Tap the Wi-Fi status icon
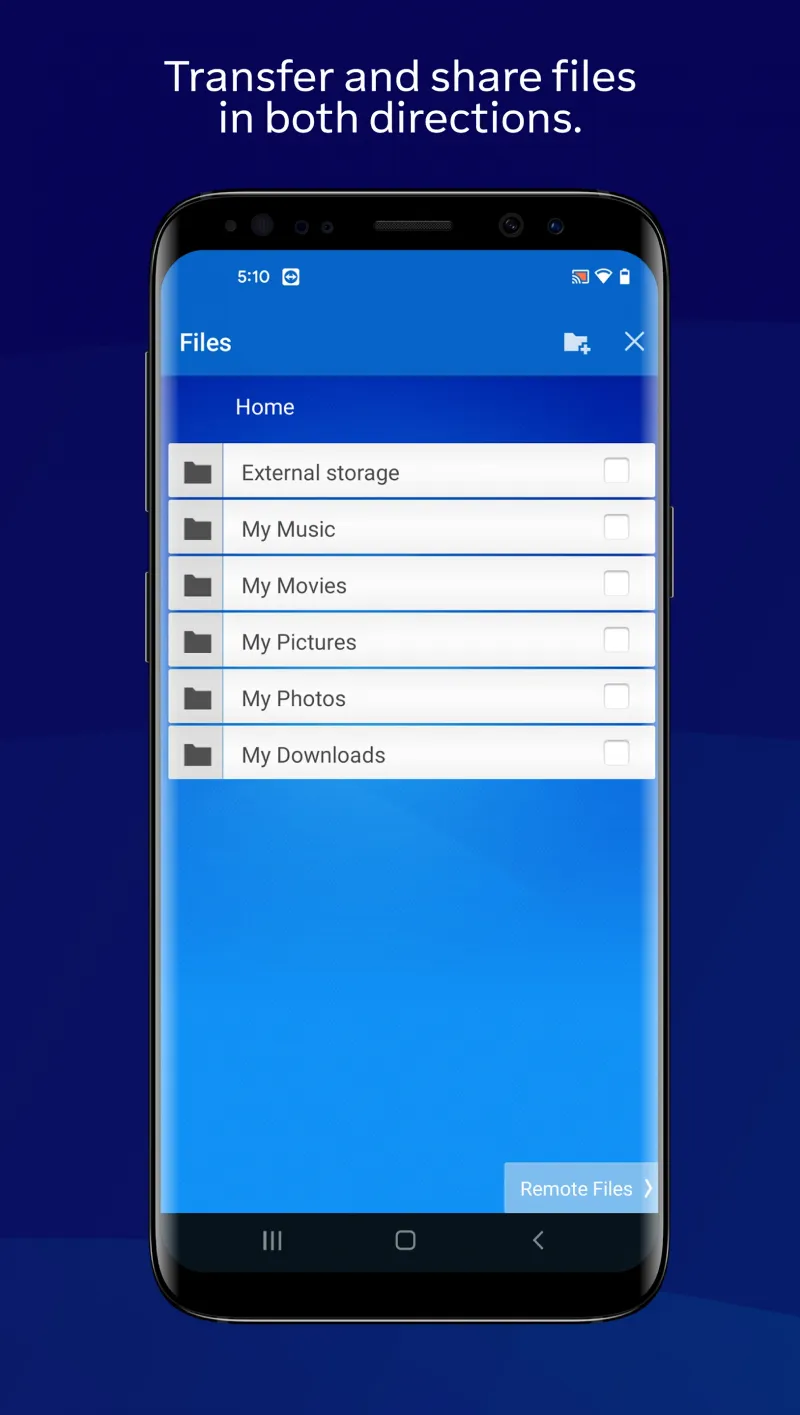 [x=603, y=277]
